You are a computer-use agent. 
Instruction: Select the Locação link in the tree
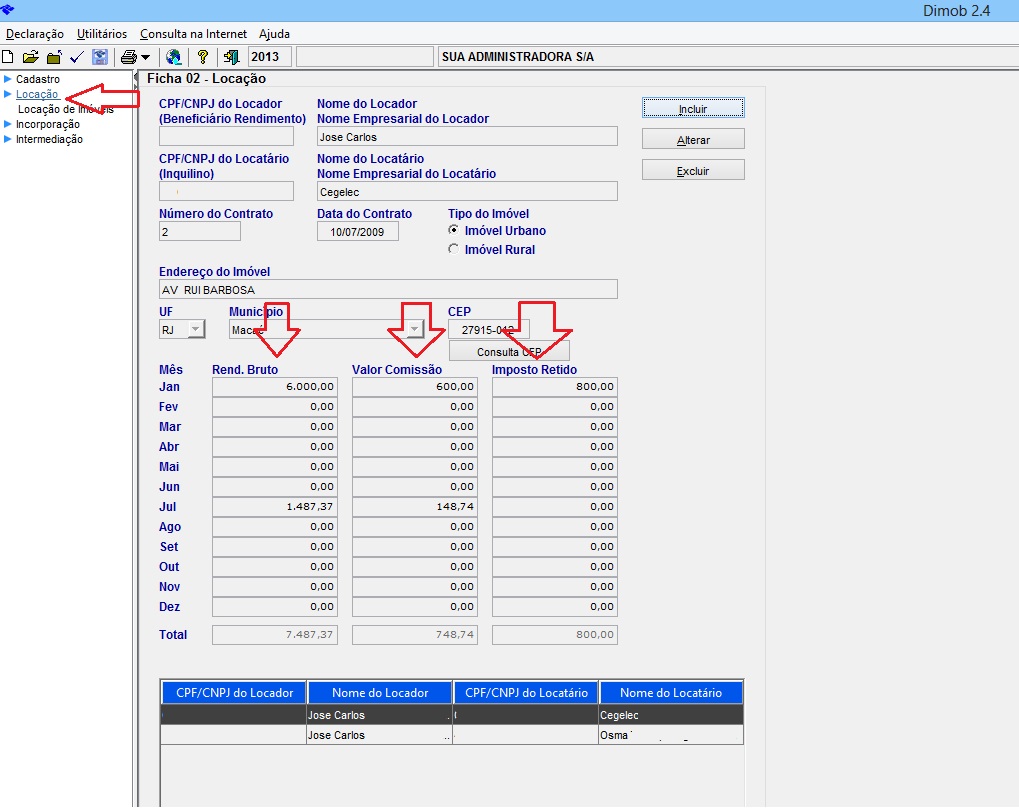click(x=37, y=94)
